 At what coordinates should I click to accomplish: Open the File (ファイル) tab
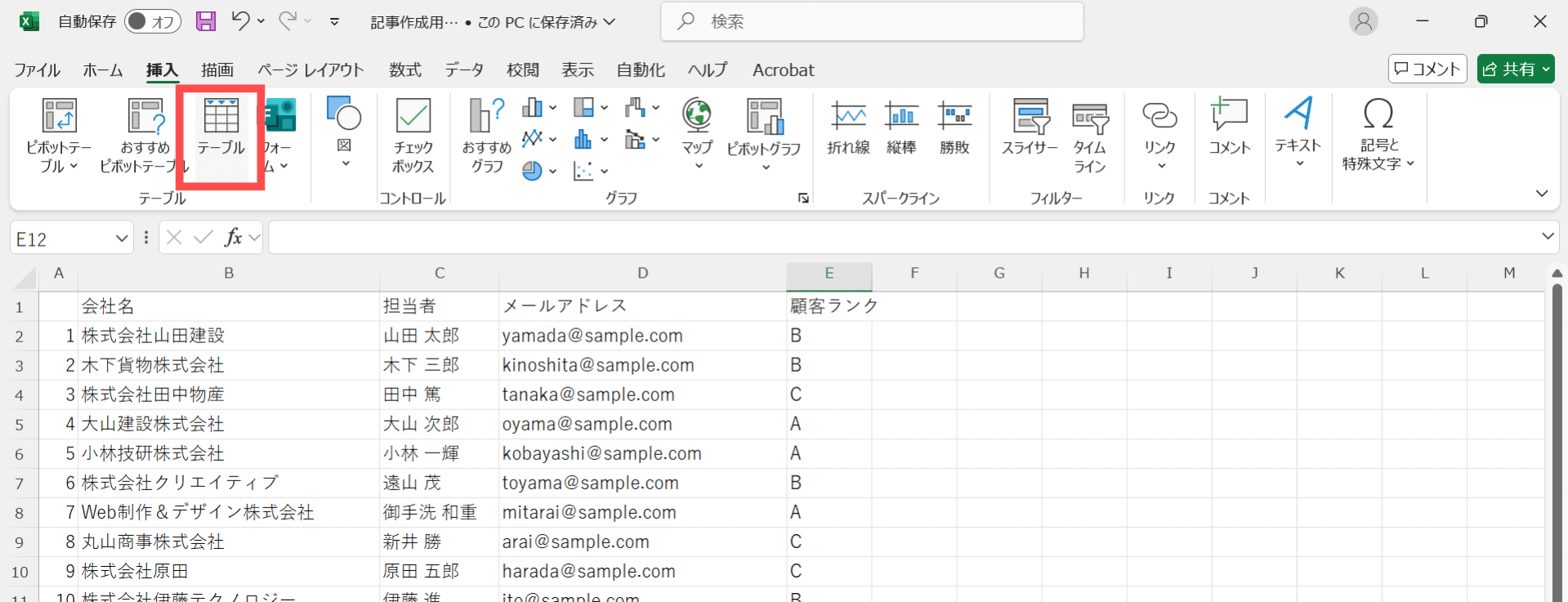[37, 70]
